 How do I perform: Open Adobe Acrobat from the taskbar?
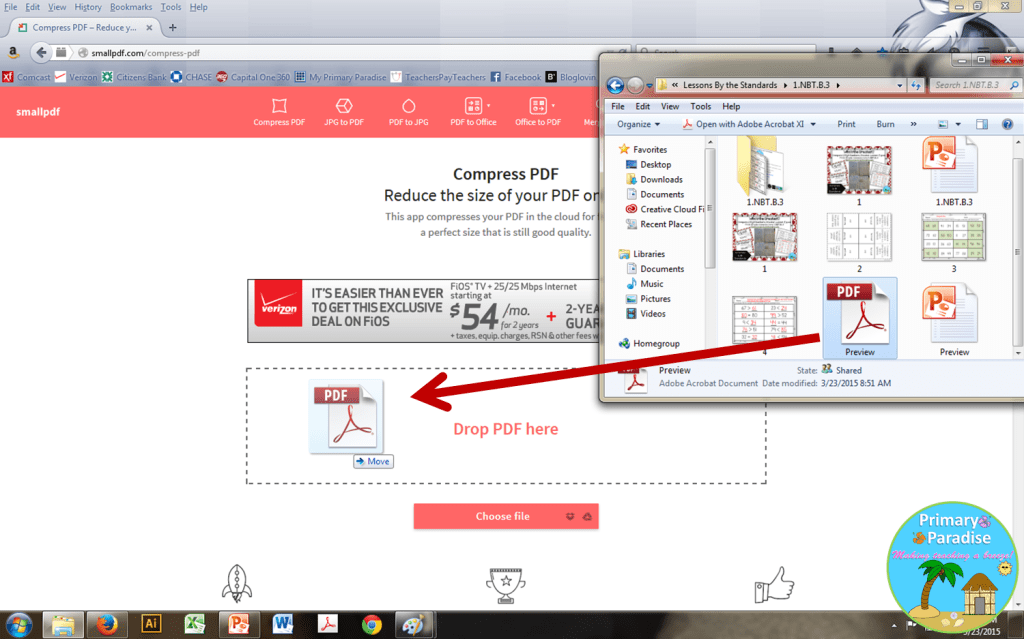pyautogui.click(x=327, y=624)
